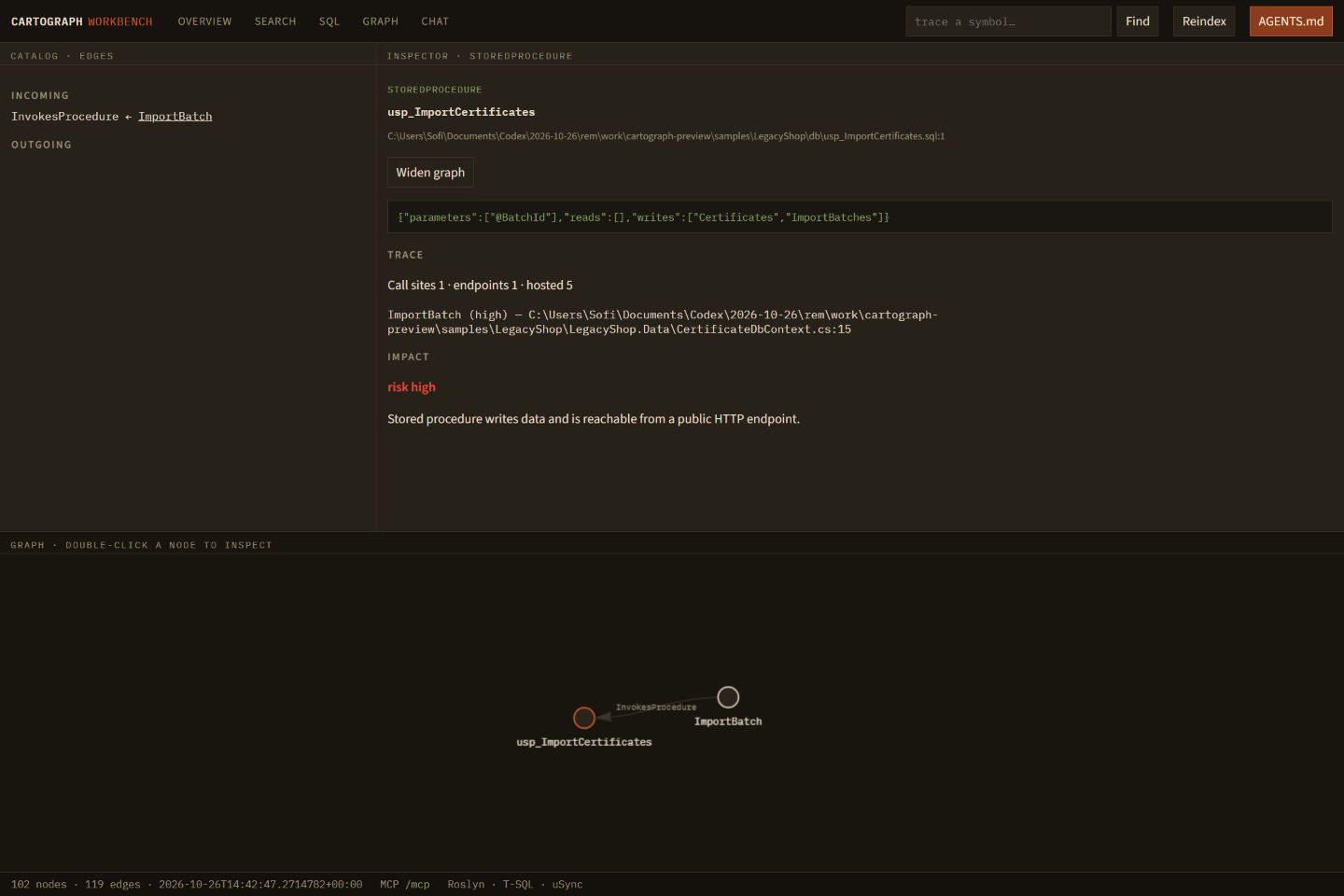Click the Find button
Screen dimensions: 1344x896
(x=1138, y=21)
